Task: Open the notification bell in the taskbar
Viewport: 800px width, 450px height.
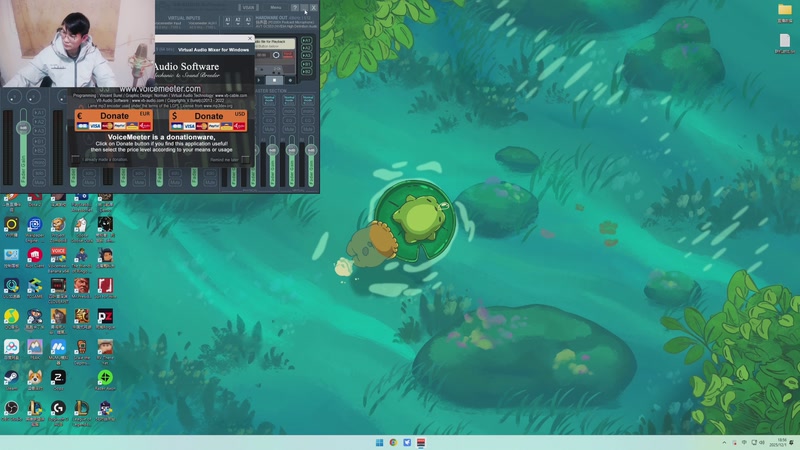Action: pyautogui.click(x=792, y=442)
